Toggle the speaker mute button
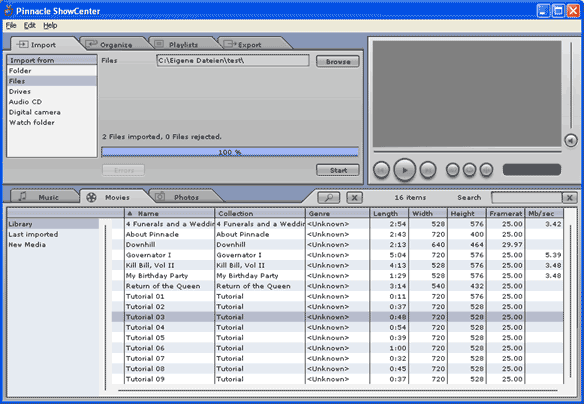This screenshot has height=404, width=584. 571,141
